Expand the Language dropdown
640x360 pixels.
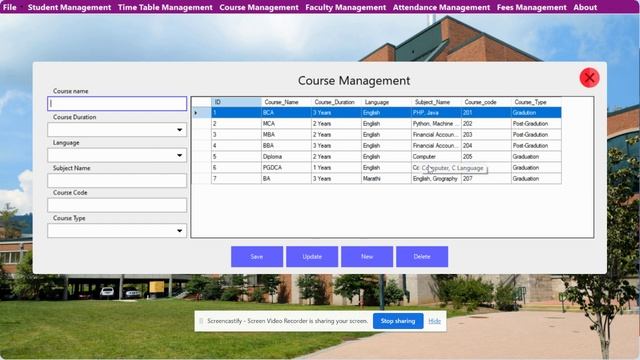click(x=180, y=155)
